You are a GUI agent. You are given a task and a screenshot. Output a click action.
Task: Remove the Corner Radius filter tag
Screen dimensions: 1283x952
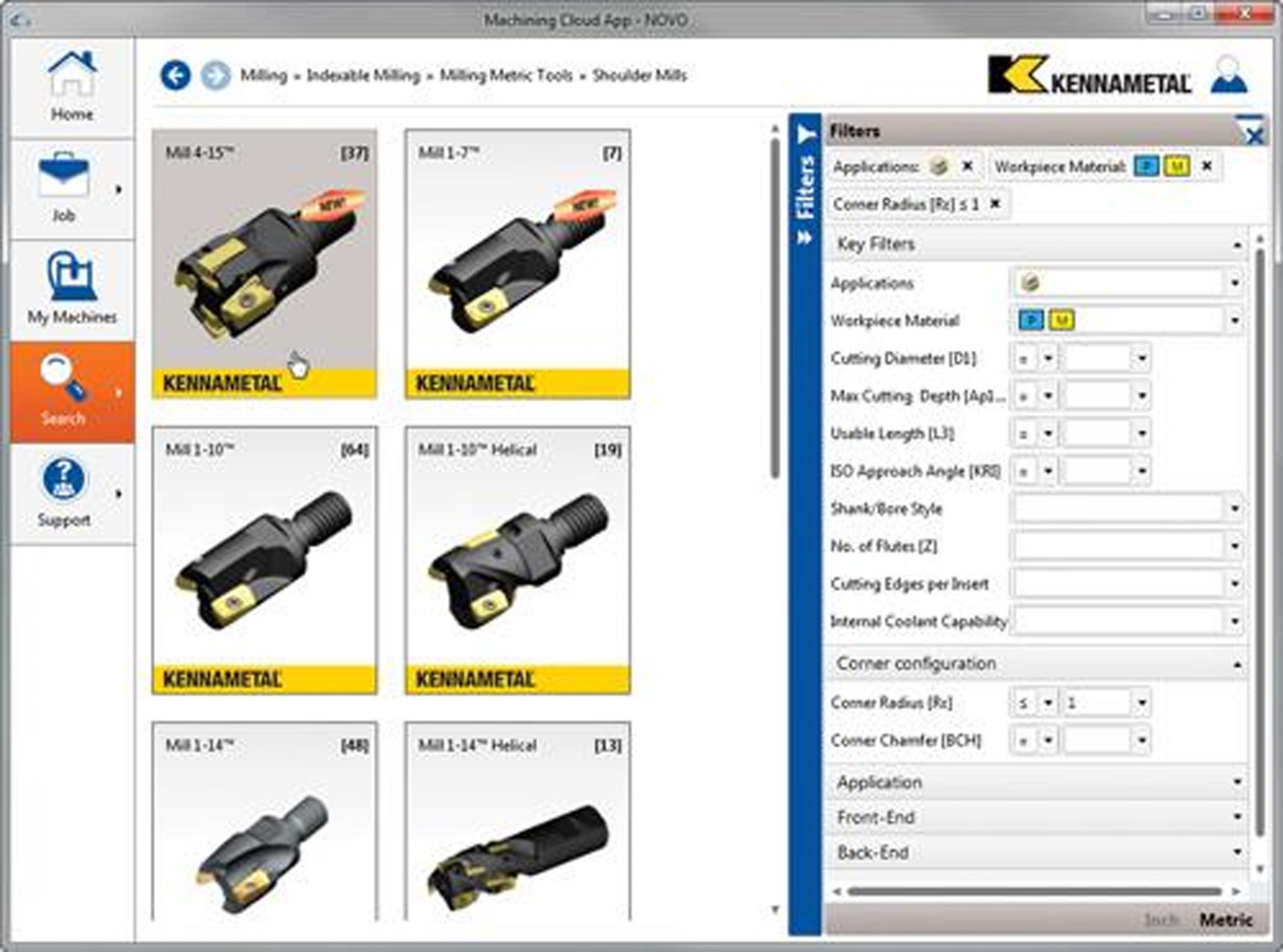995,204
